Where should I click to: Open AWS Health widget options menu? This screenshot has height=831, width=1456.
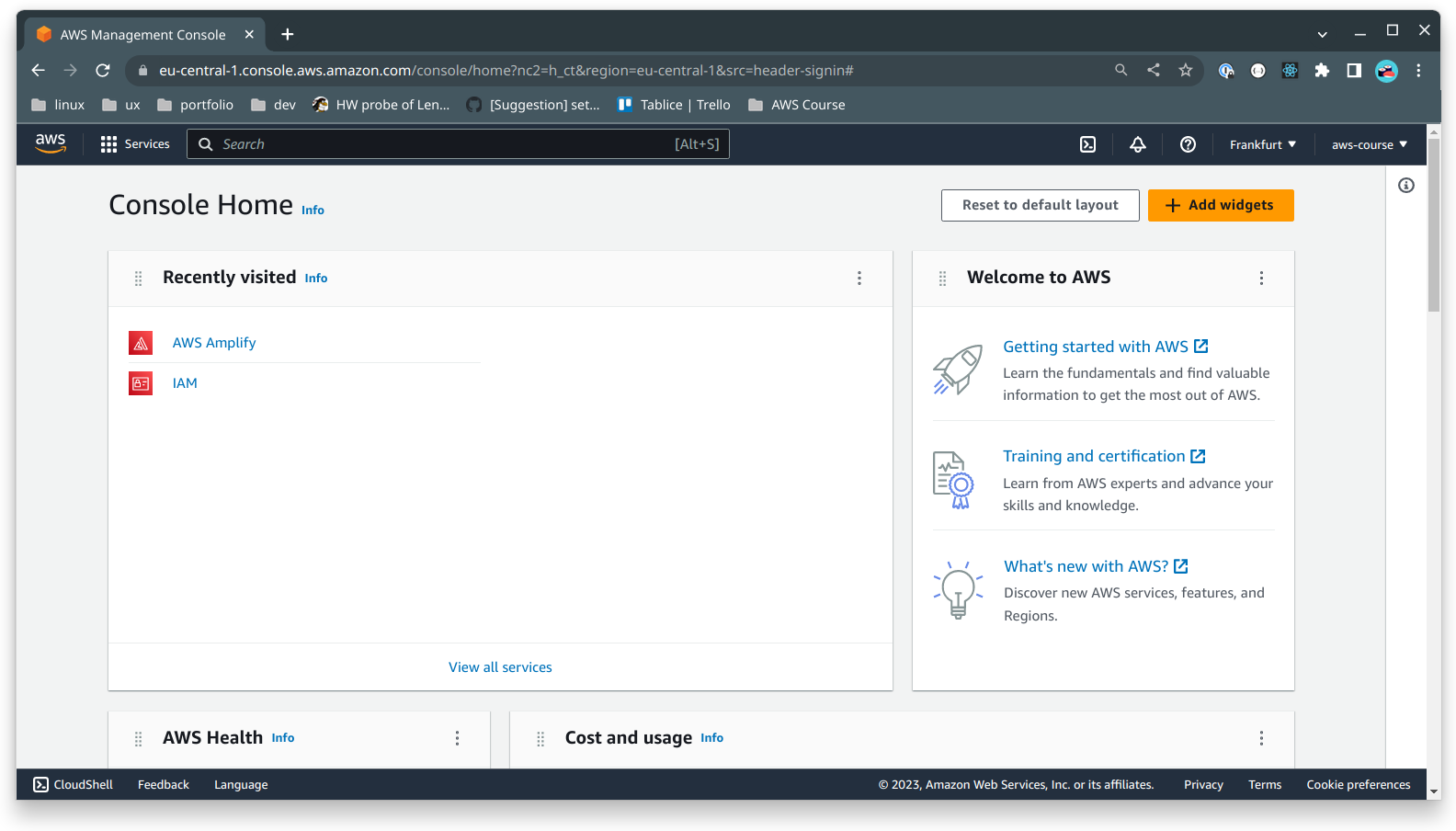pos(457,738)
